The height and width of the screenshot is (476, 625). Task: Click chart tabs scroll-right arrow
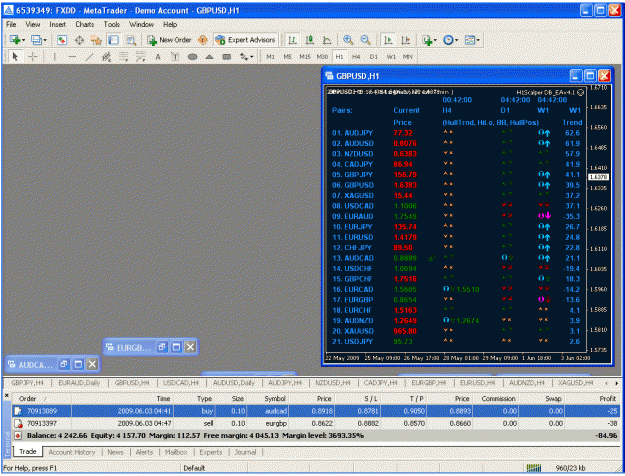pos(617,383)
